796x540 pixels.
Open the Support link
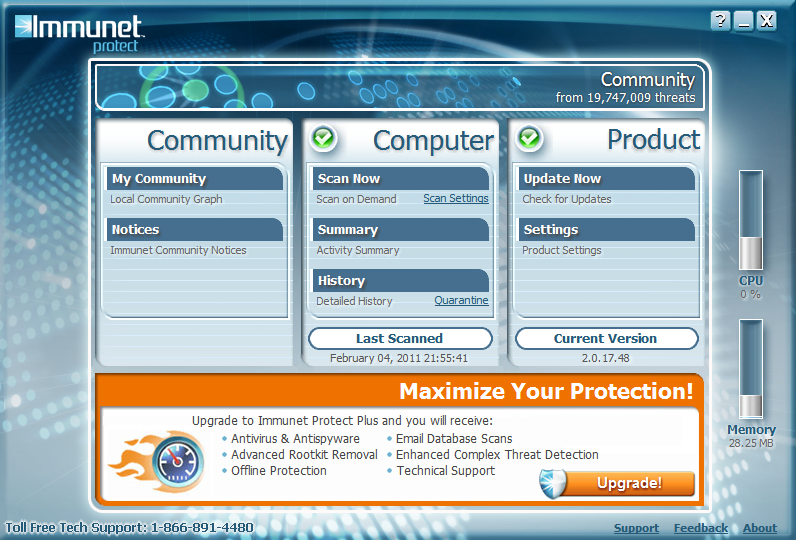pyautogui.click(x=637, y=528)
